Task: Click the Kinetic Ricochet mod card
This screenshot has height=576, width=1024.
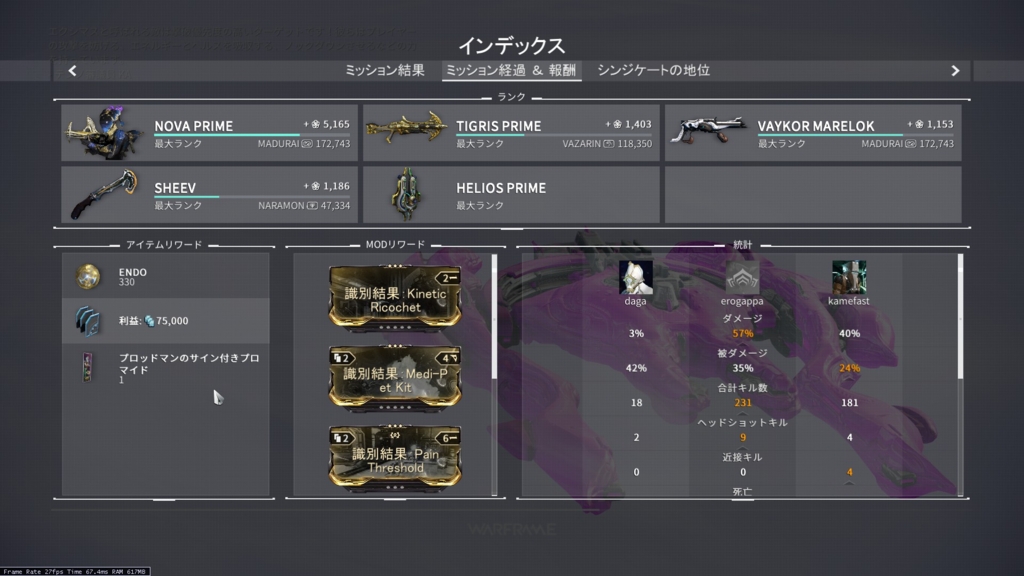Action: [395, 297]
